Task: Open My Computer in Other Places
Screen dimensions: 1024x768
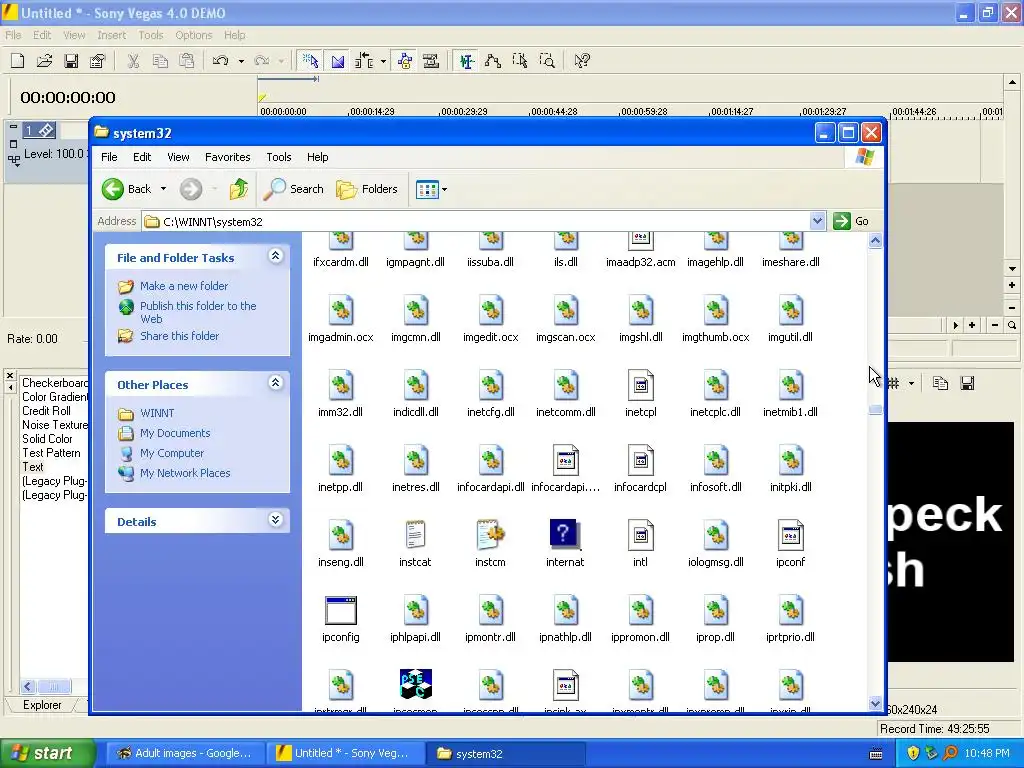Action: 172,453
